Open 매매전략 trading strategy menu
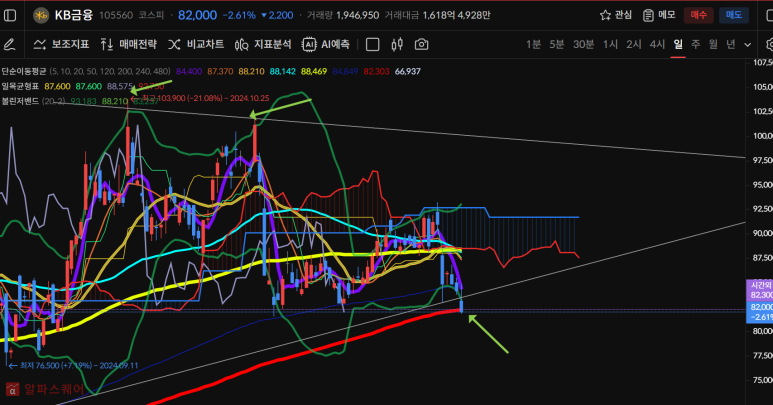Image resolution: width=773 pixels, height=405 pixels. coord(129,44)
